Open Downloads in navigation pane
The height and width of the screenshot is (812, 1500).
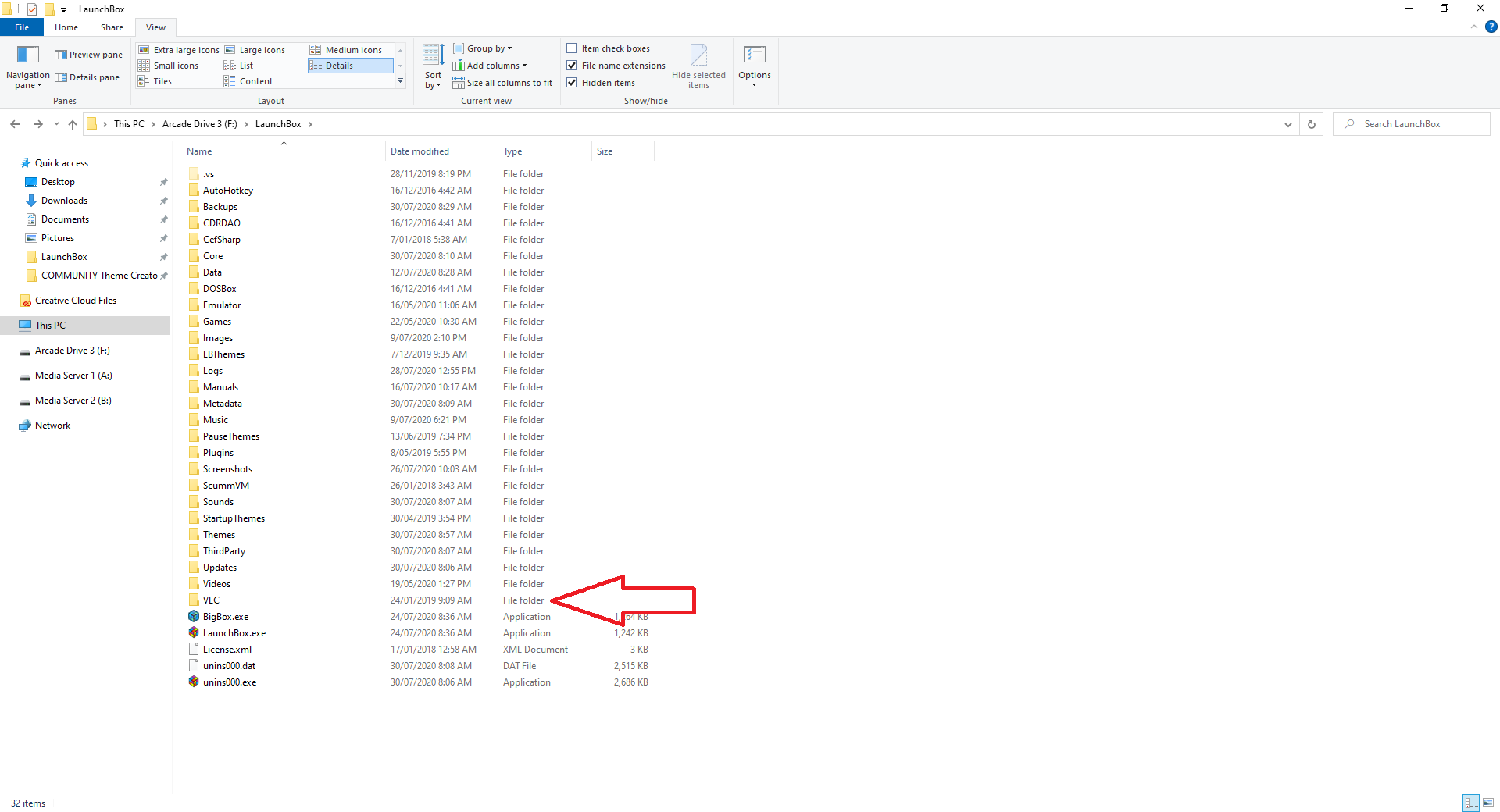pyautogui.click(x=64, y=201)
